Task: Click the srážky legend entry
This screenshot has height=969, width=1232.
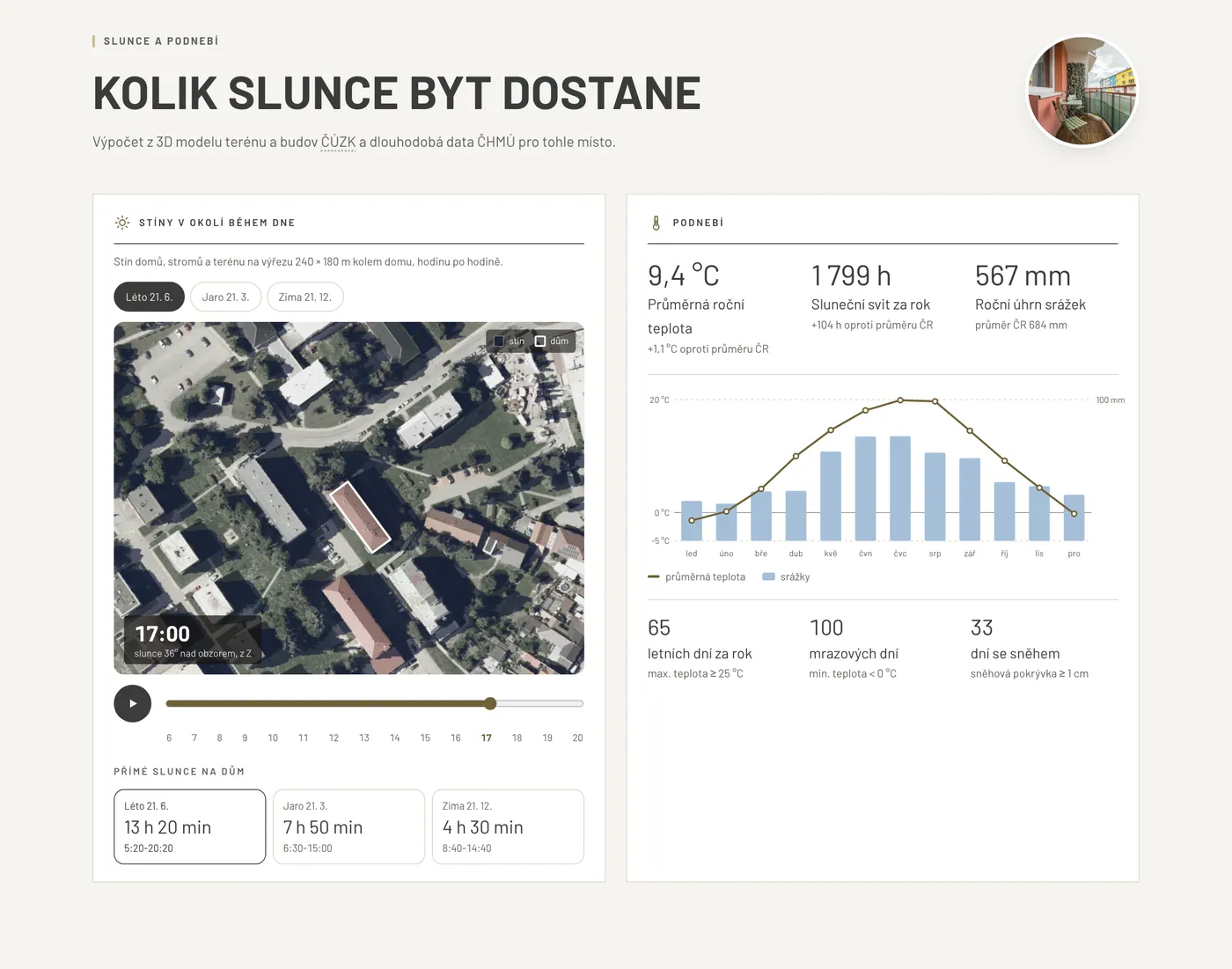Action: click(x=786, y=577)
